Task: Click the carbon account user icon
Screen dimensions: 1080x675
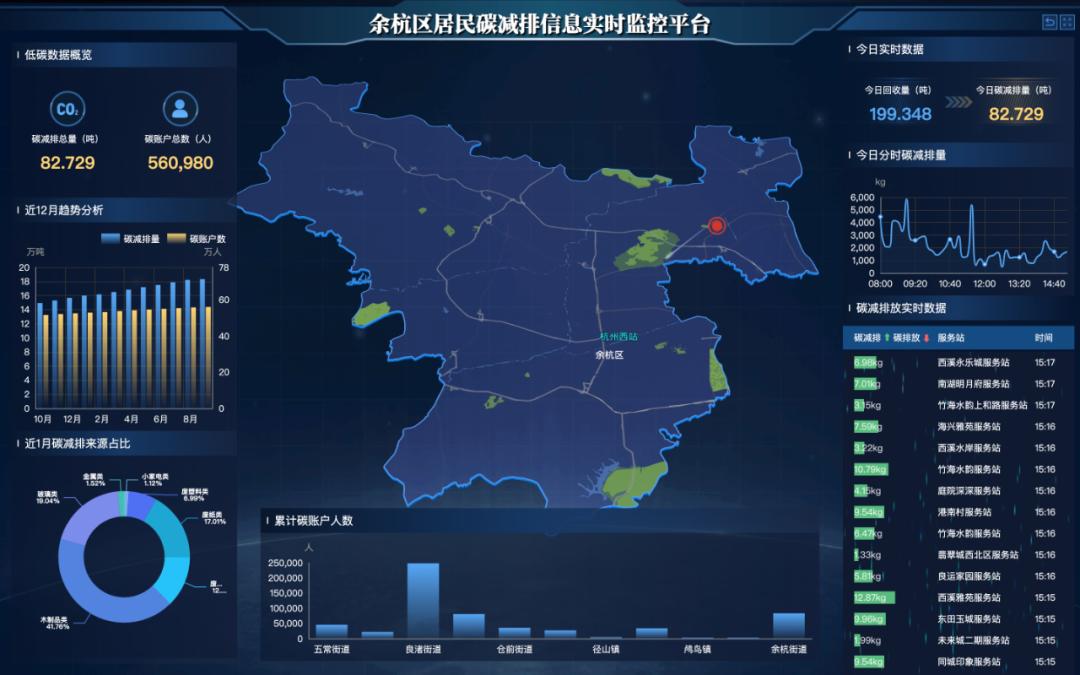Action: [180, 109]
